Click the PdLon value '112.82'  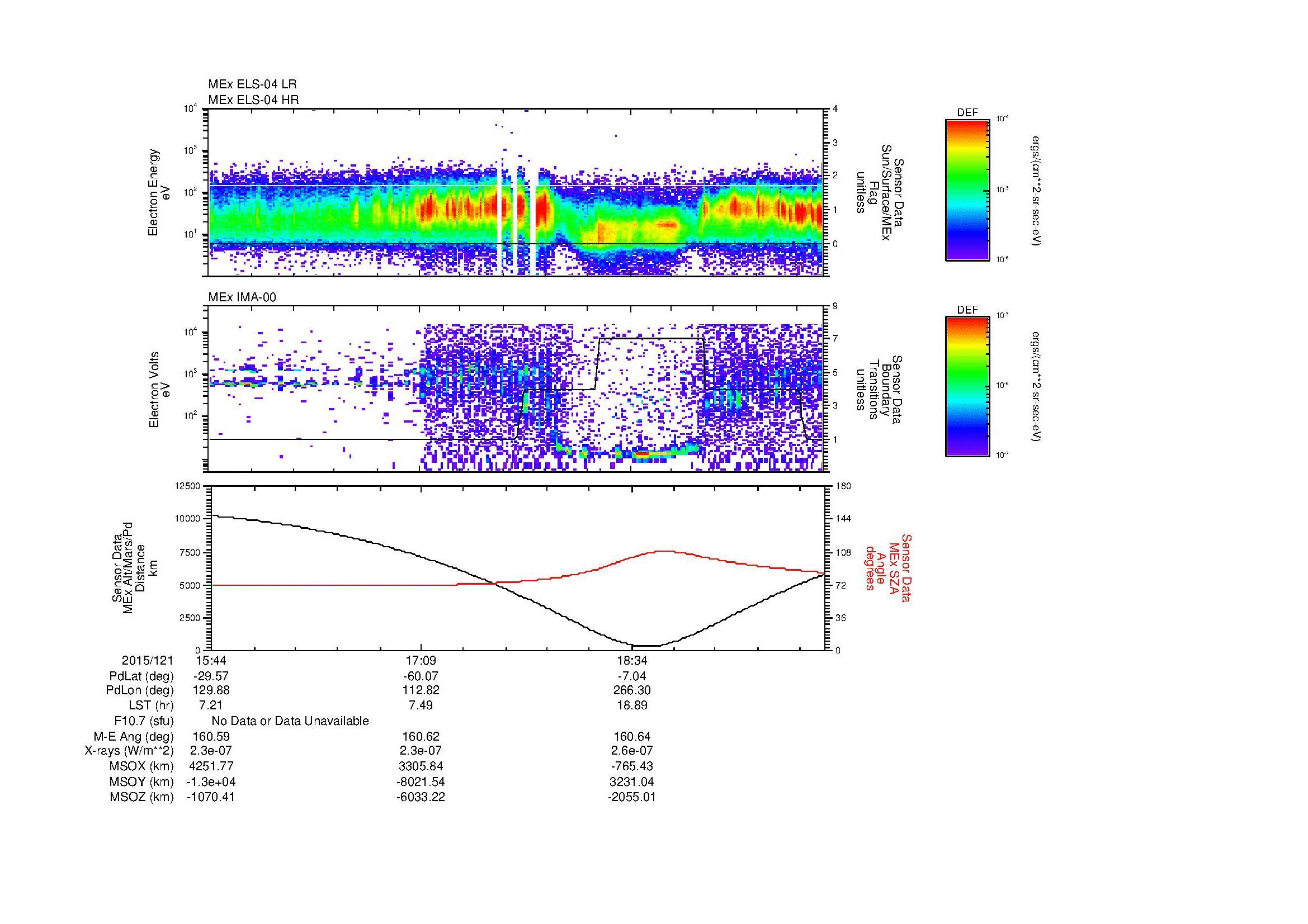point(421,691)
